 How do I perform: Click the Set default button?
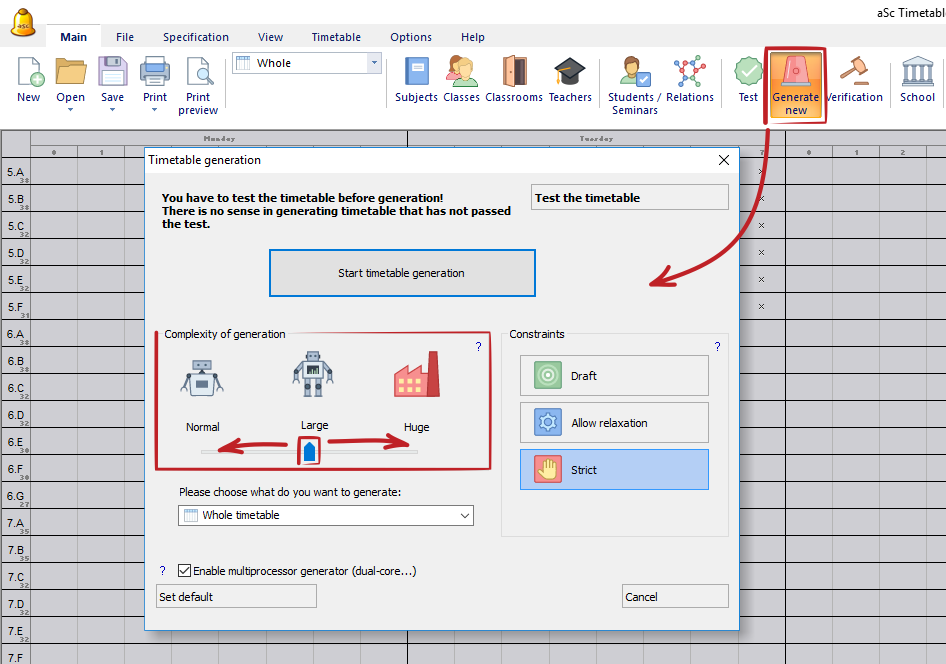coord(236,597)
